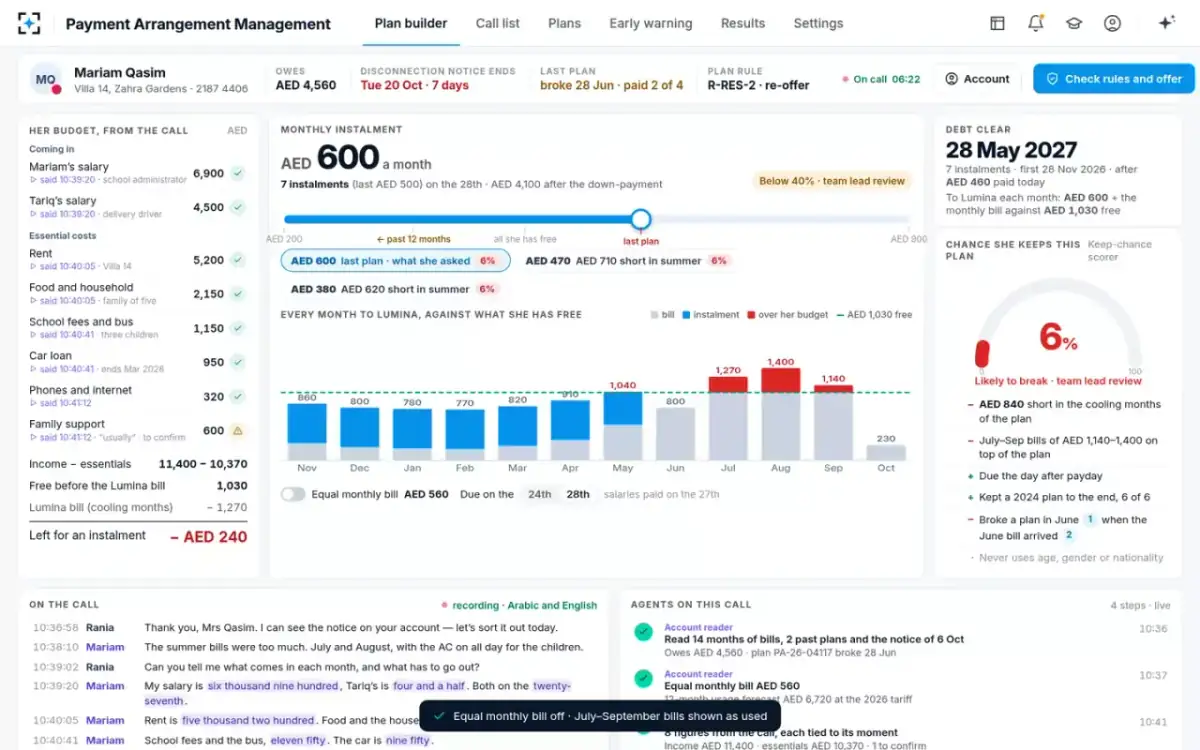Click the red gauge marker at 6%
Viewport: 1200px width, 750px height.
click(x=982, y=355)
